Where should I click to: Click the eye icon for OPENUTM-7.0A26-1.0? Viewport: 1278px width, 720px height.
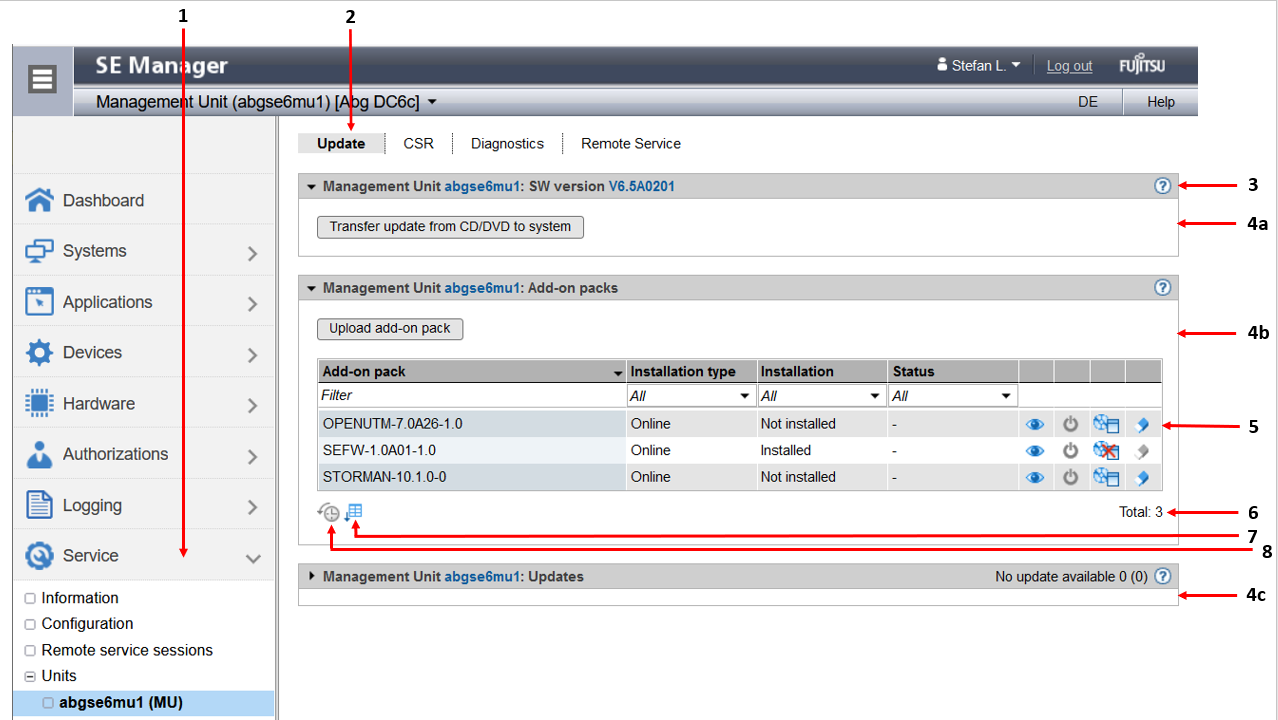tap(1035, 424)
